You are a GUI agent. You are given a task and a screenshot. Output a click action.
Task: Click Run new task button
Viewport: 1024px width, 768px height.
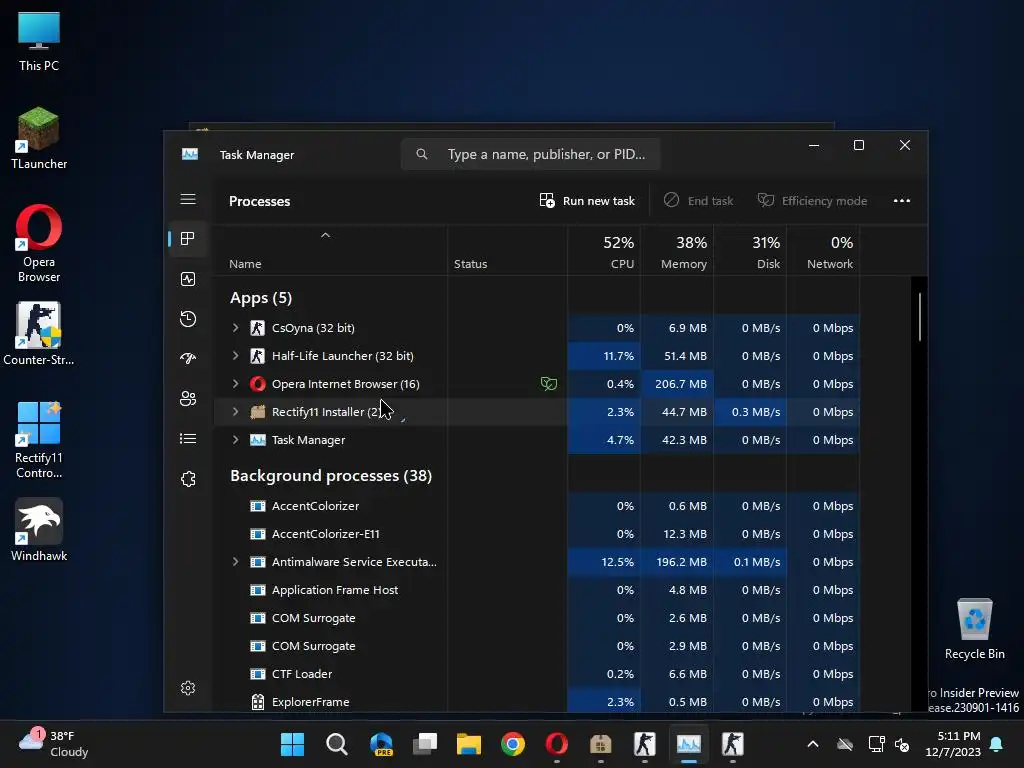click(587, 200)
